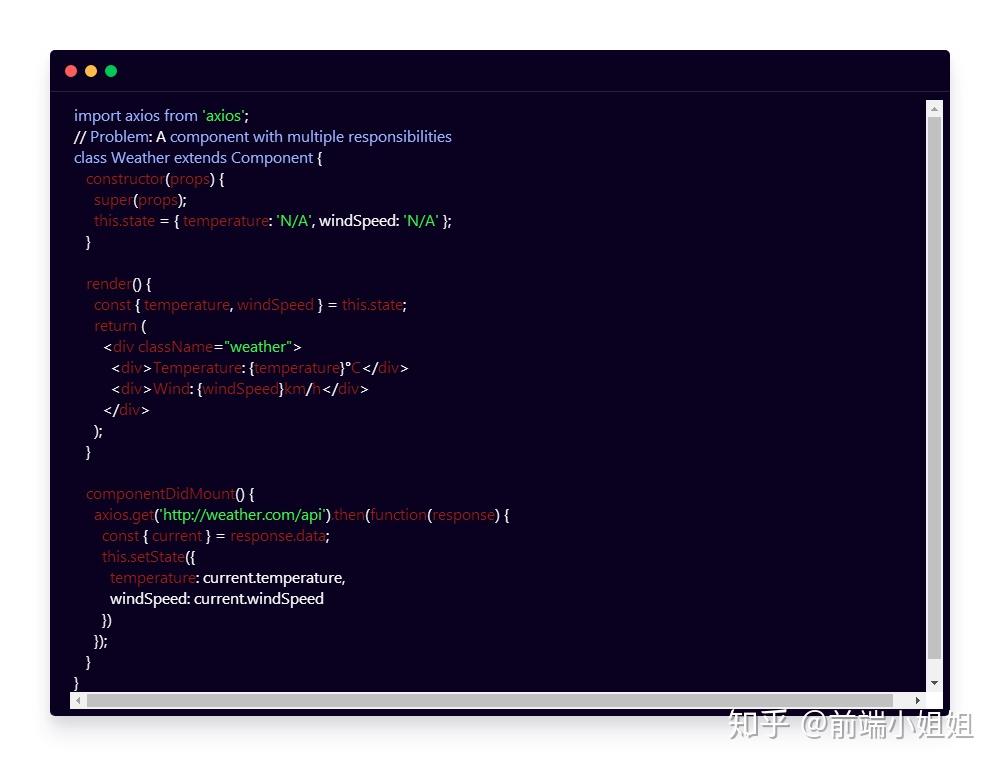The height and width of the screenshot is (766, 1000).
Task: Click the scrollbar down arrow icon
Action: click(933, 683)
